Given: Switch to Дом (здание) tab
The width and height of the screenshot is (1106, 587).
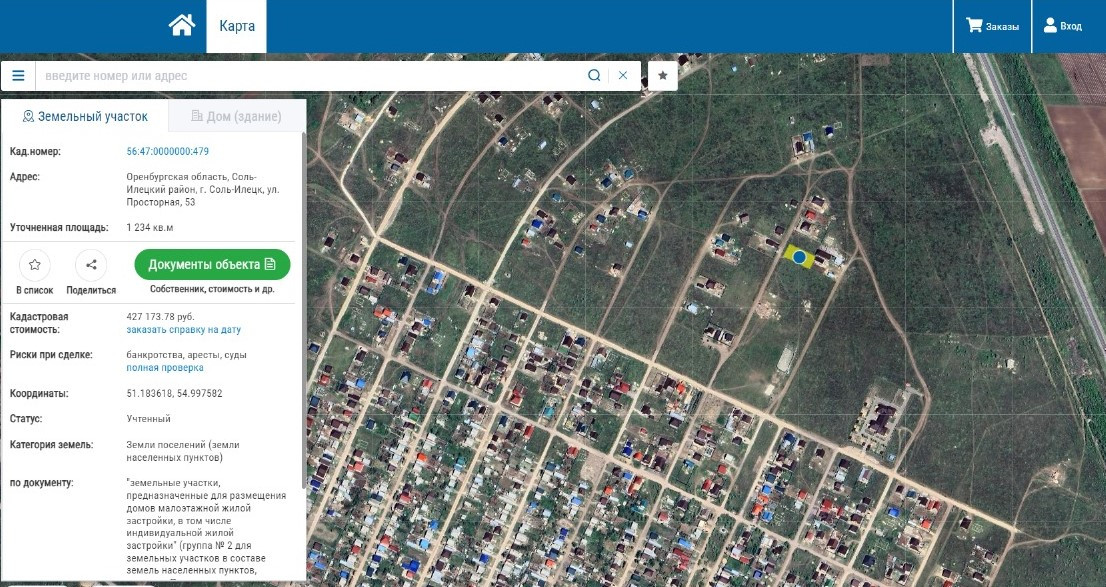Looking at the screenshot, I should click(236, 116).
